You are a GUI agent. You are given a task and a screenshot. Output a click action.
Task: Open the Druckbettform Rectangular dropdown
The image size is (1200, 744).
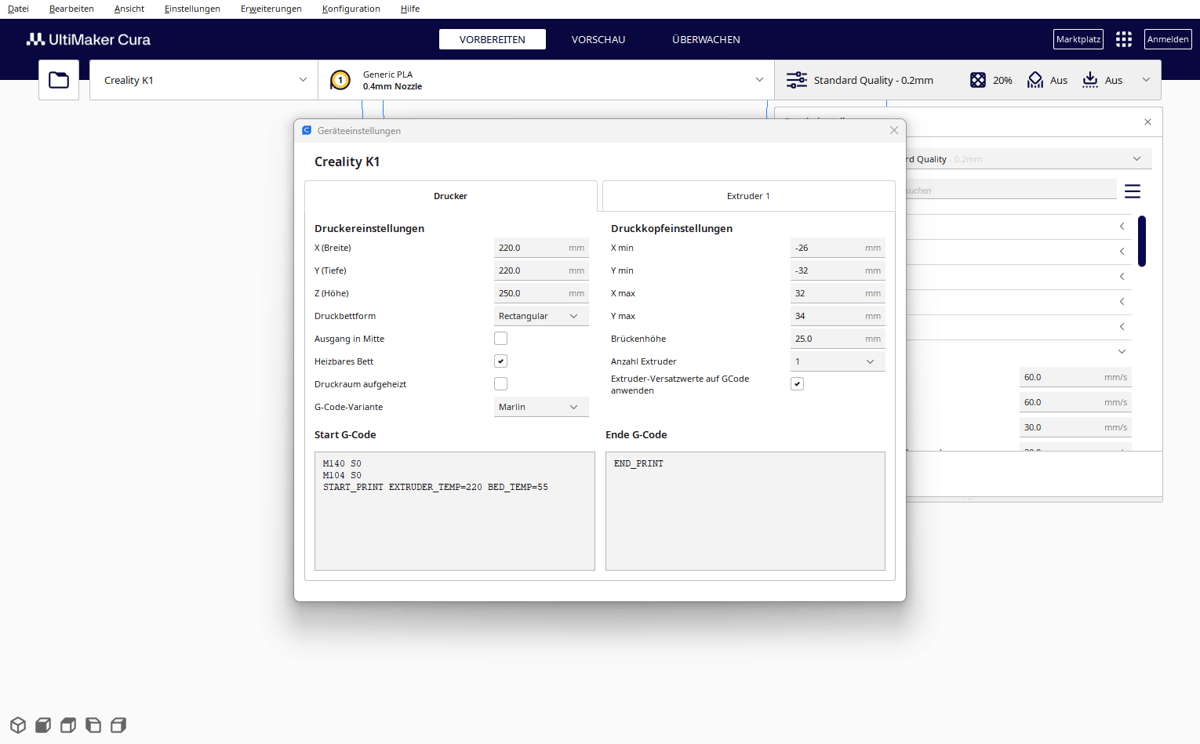tap(541, 316)
